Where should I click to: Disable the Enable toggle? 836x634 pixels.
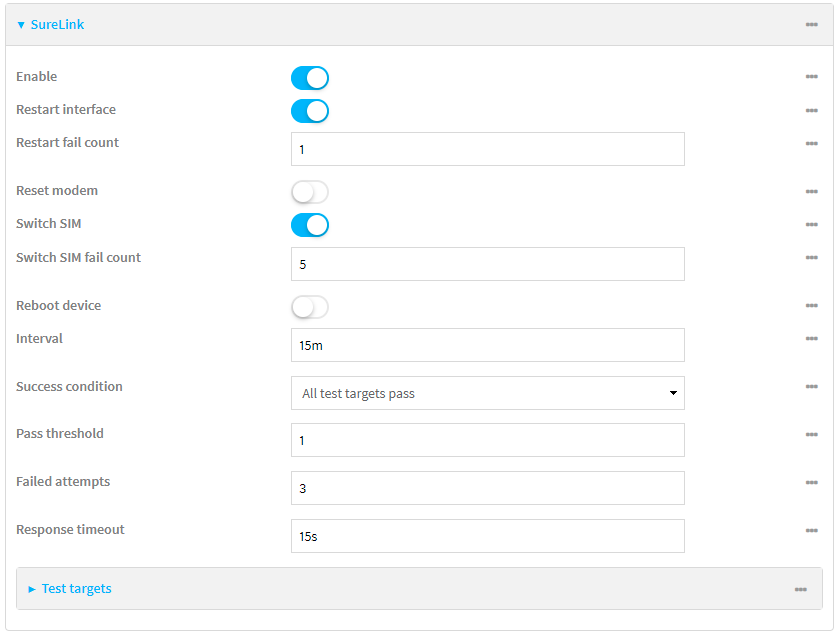pyautogui.click(x=309, y=77)
